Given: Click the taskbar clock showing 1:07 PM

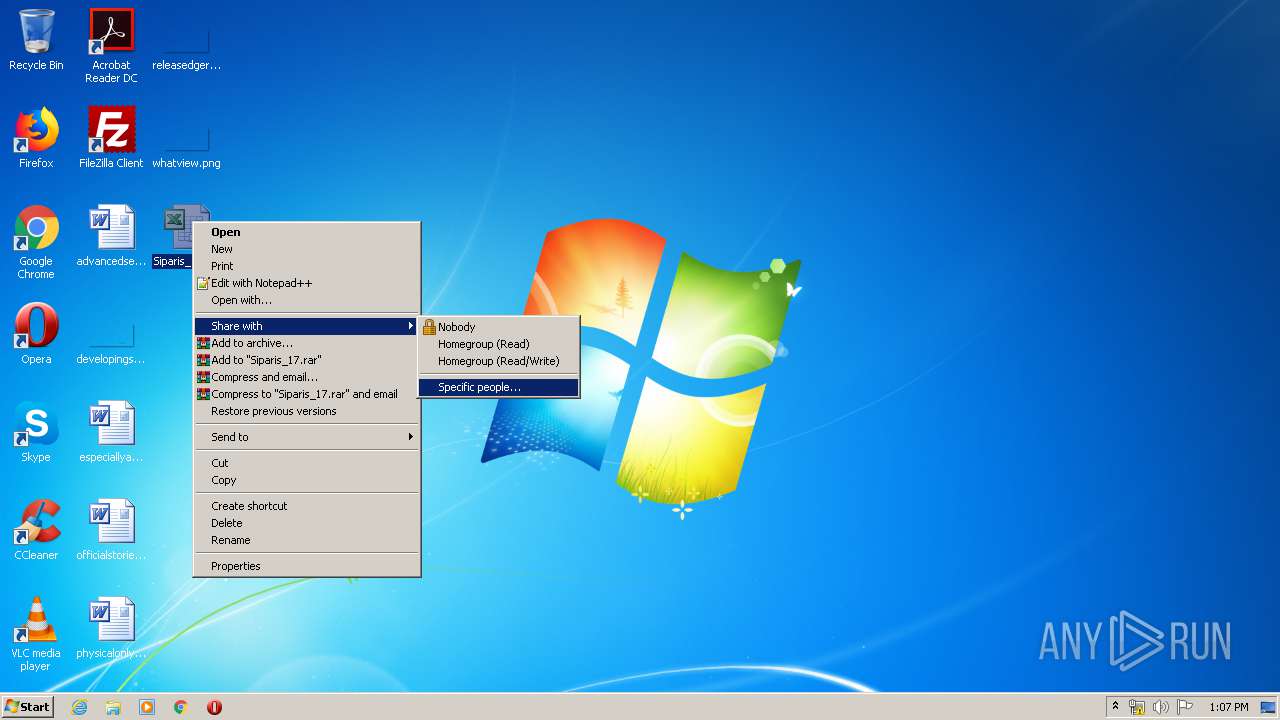Looking at the screenshot, I should click(1228, 707).
